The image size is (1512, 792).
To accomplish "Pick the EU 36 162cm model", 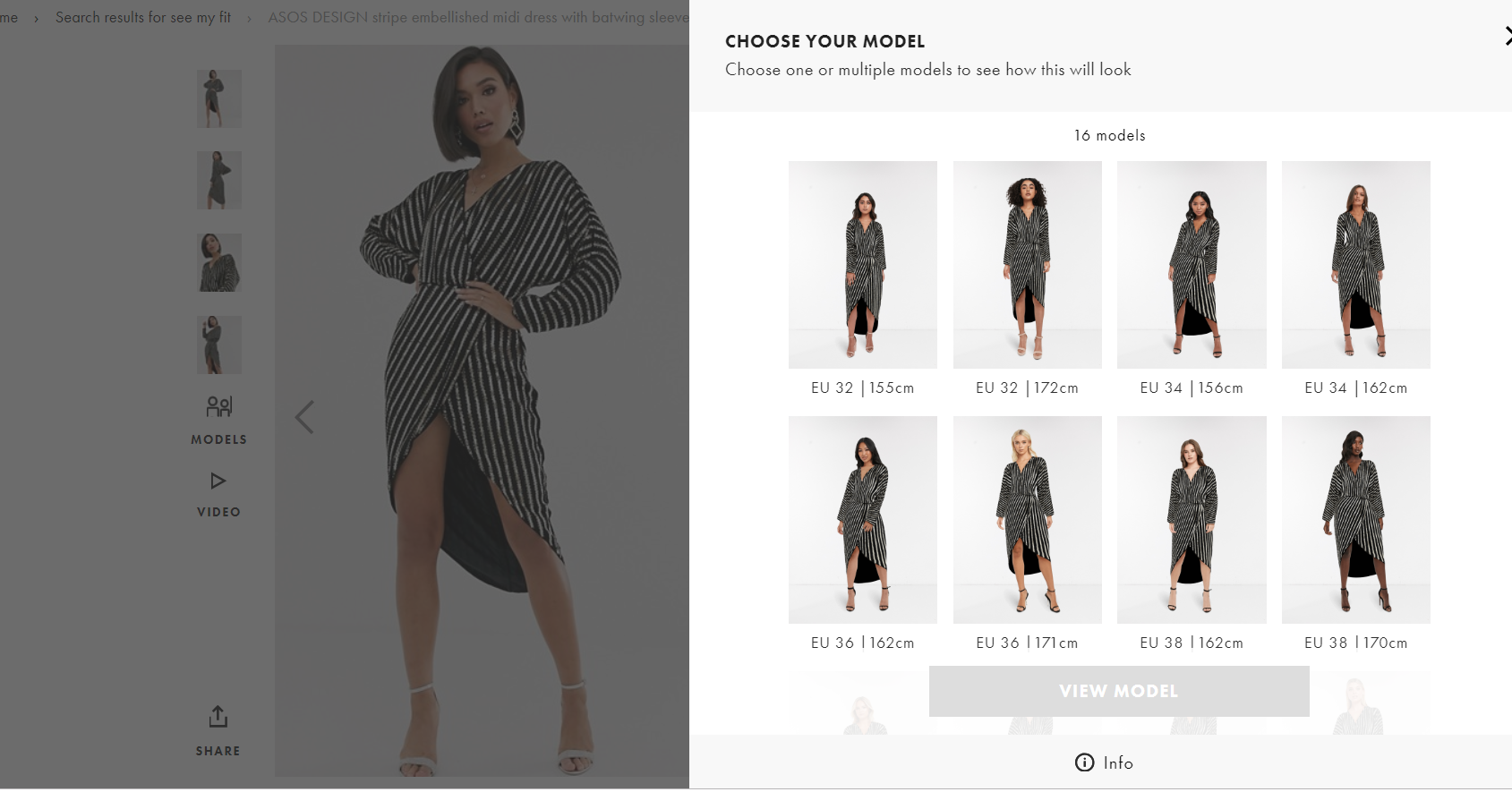I will pos(863,520).
